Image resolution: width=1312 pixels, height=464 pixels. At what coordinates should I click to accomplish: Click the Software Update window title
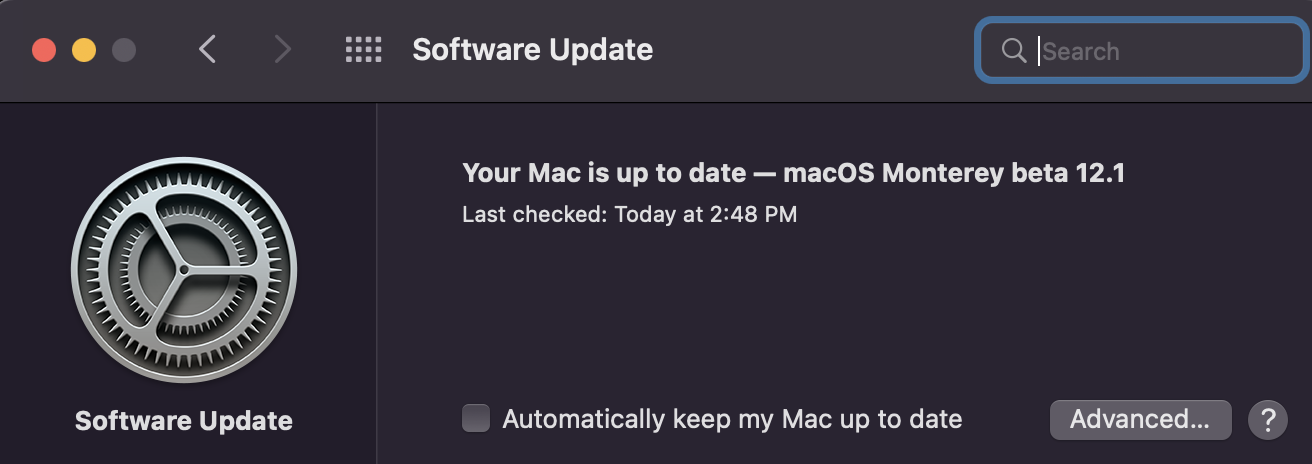tap(532, 49)
